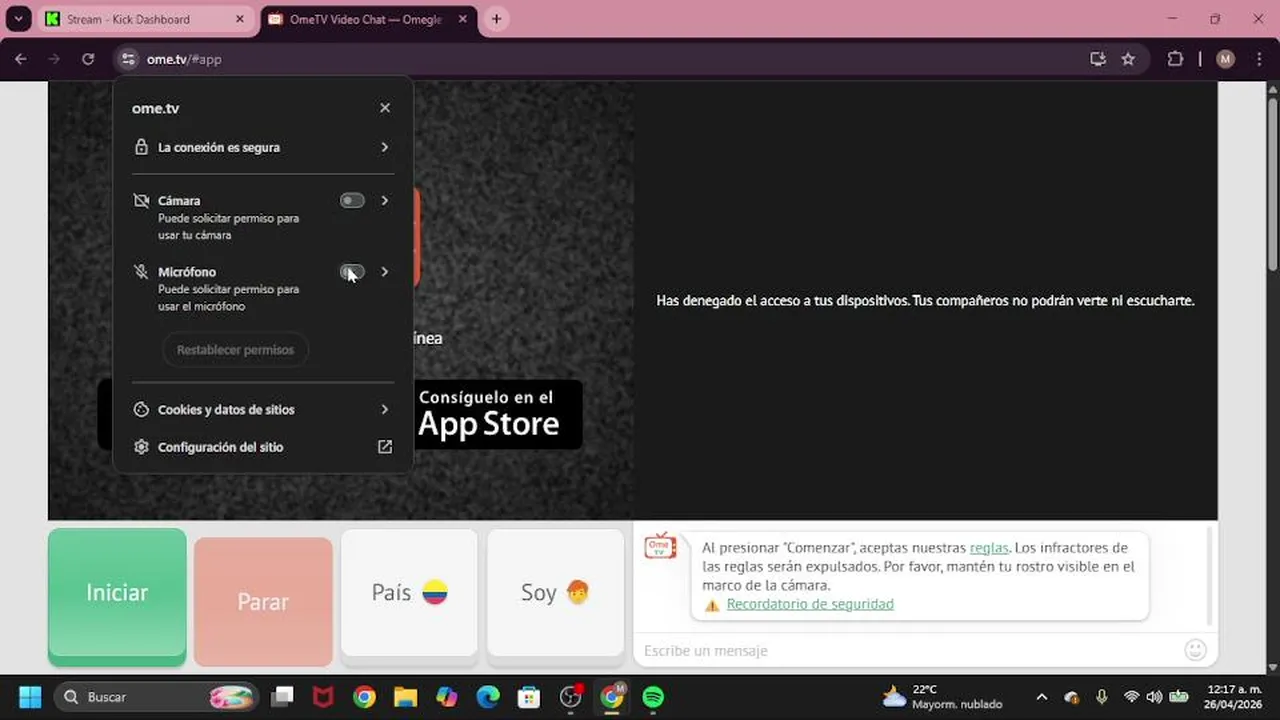Screen dimensions: 1280x720
Task: Open the Chrome extensions puzzle icon
Action: click(x=1175, y=59)
